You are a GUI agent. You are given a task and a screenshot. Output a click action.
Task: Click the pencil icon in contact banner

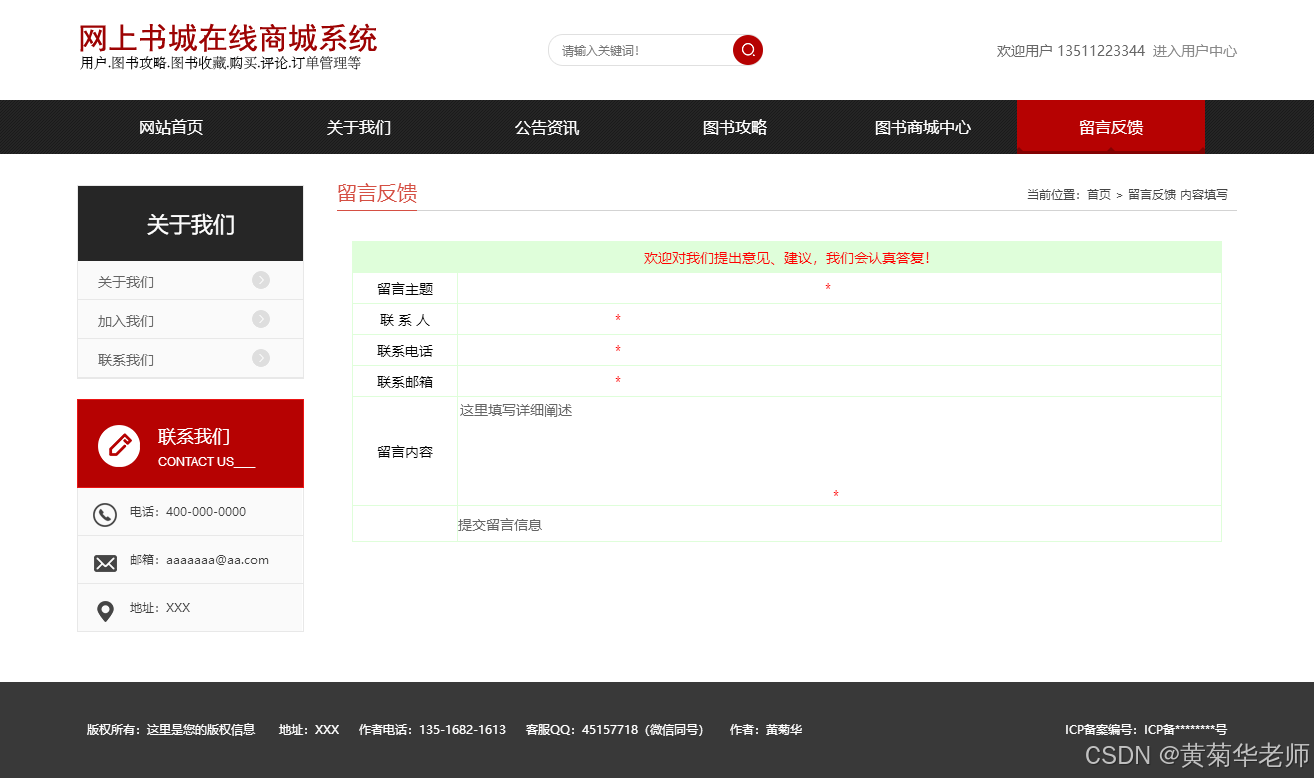click(x=119, y=445)
